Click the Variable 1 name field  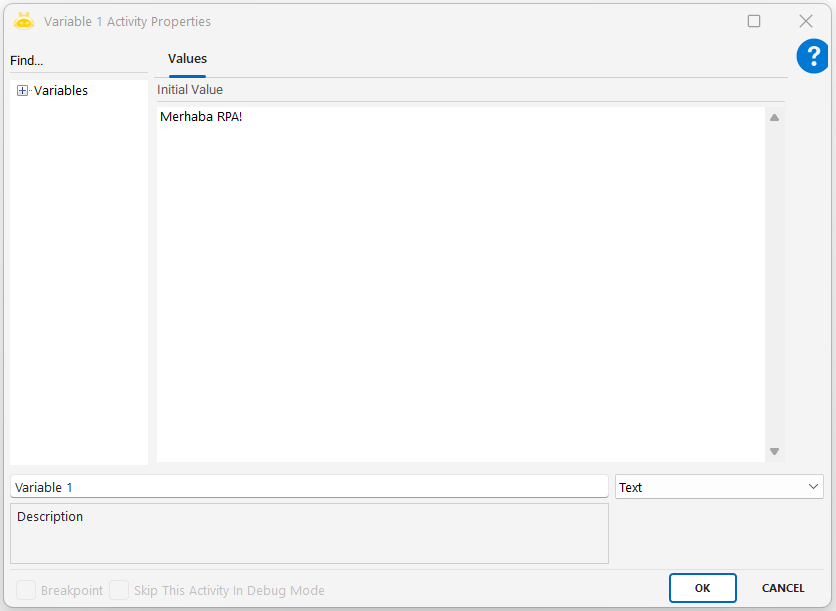[x=309, y=487]
